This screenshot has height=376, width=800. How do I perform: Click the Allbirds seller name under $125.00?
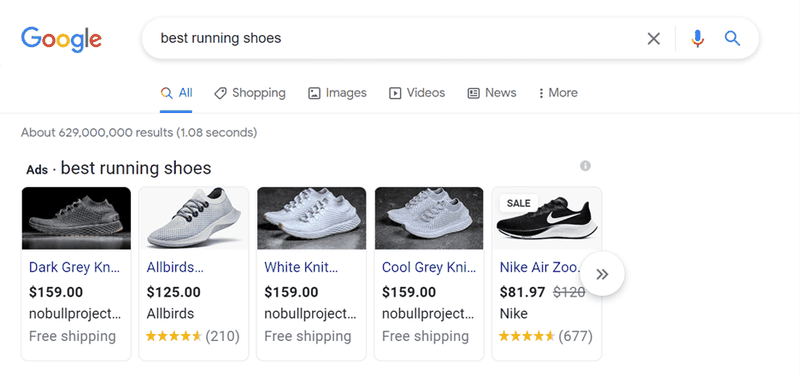click(170, 313)
